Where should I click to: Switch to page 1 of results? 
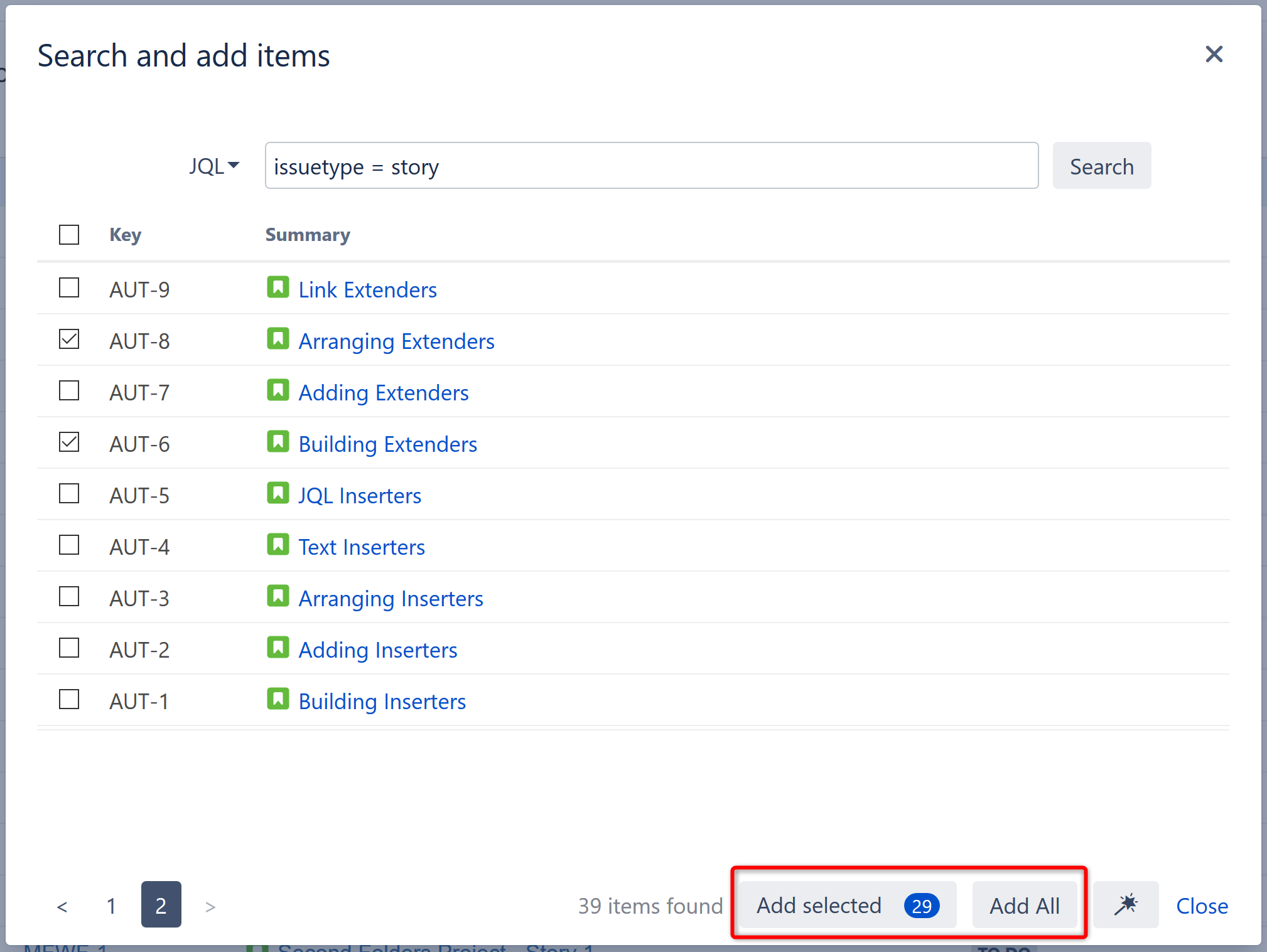(111, 906)
